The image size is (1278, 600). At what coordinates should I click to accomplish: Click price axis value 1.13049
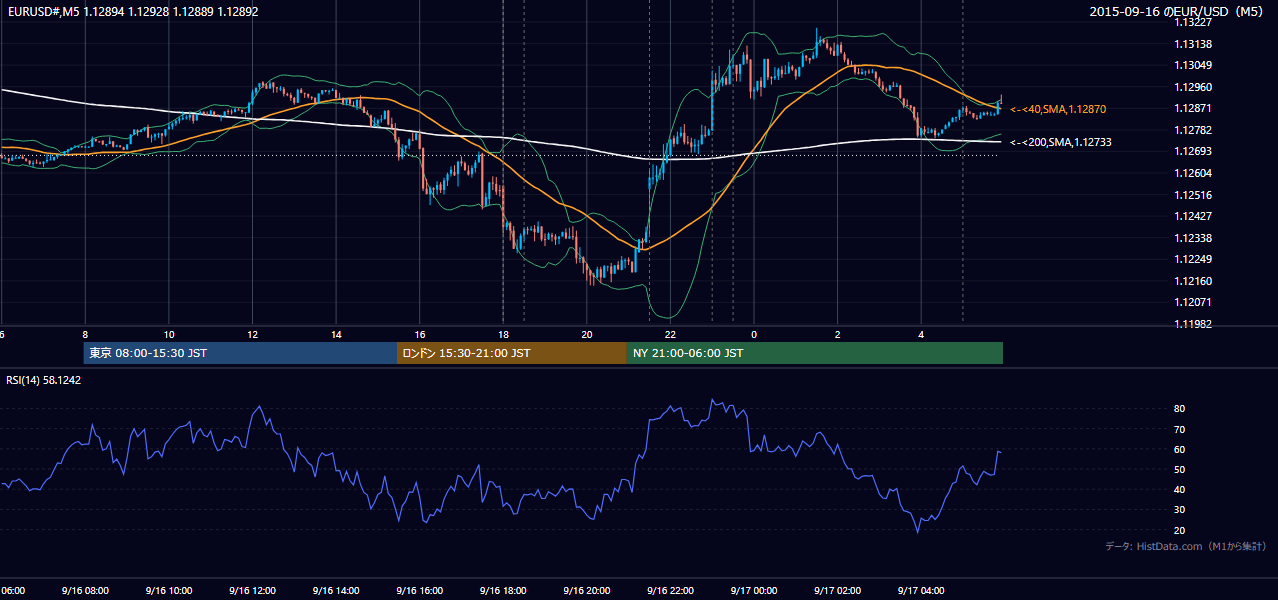[x=1193, y=65]
